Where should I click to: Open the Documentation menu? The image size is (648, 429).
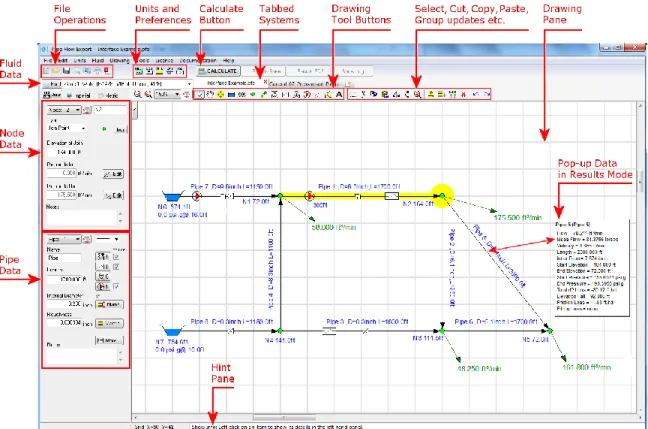pos(198,60)
